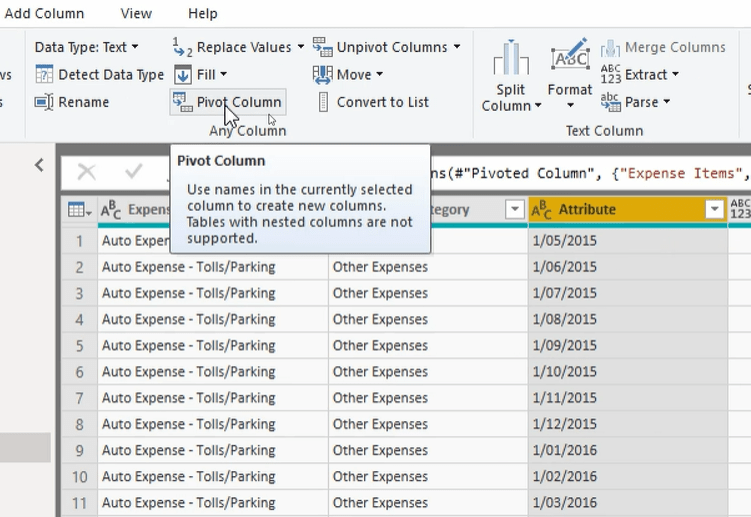The height and width of the screenshot is (517, 751).
Task: Expand the Split Column dropdown label
Action: click(511, 98)
